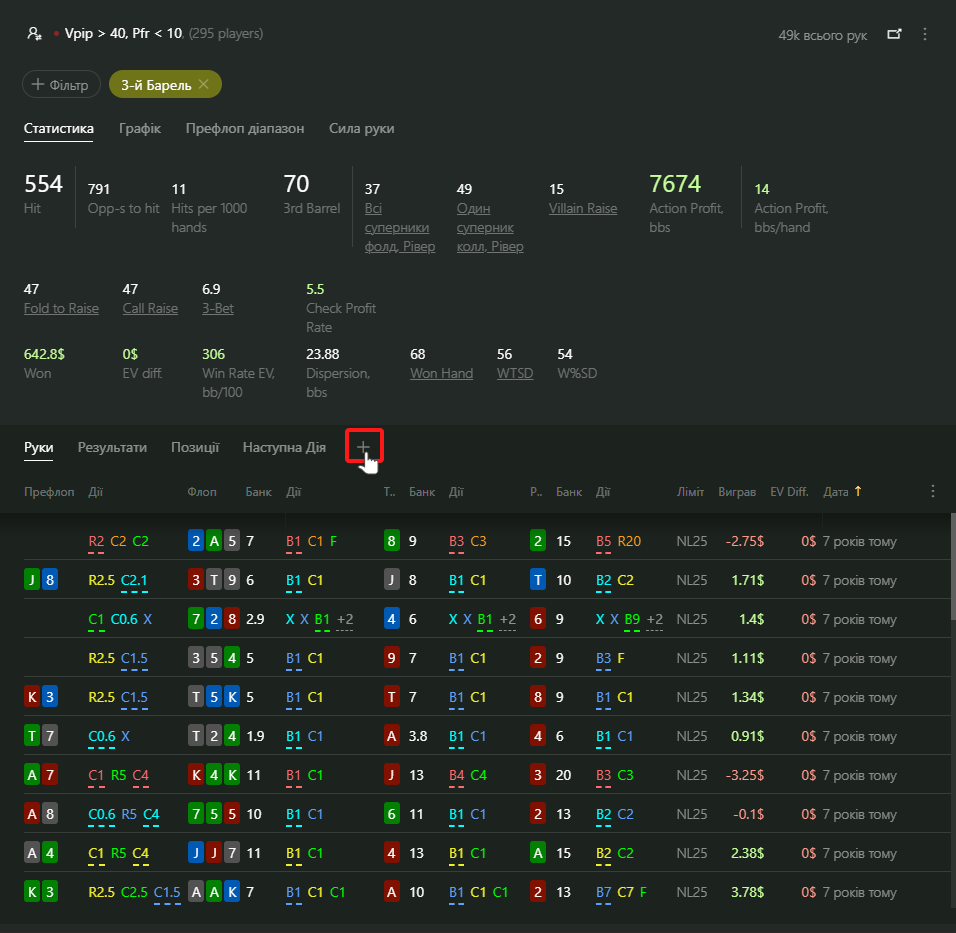Click the Fold to Raise stat link
The width and height of the screenshot is (956, 933).
coord(61,309)
